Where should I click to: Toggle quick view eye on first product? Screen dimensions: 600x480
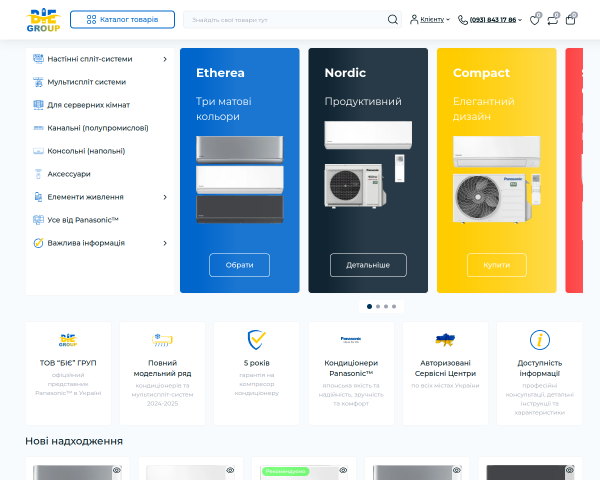(117, 470)
